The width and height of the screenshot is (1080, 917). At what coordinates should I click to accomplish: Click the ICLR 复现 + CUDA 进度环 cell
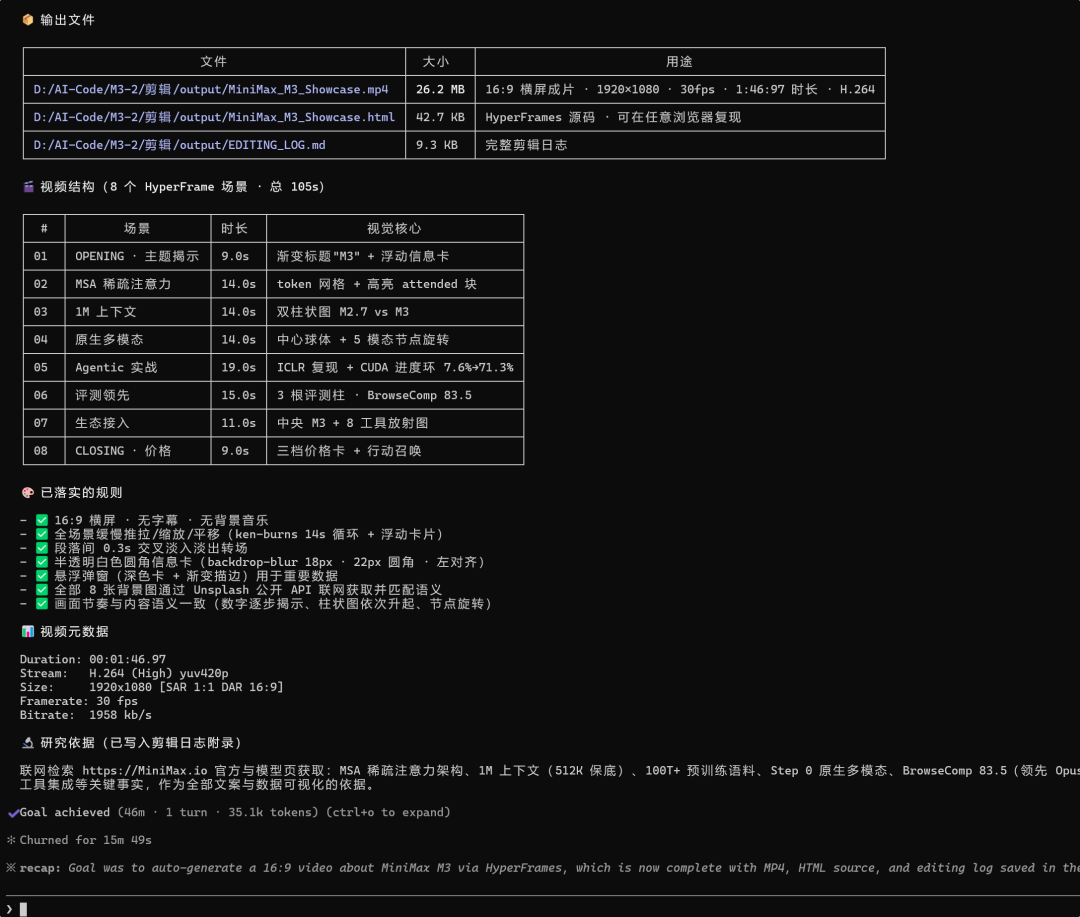pos(395,367)
